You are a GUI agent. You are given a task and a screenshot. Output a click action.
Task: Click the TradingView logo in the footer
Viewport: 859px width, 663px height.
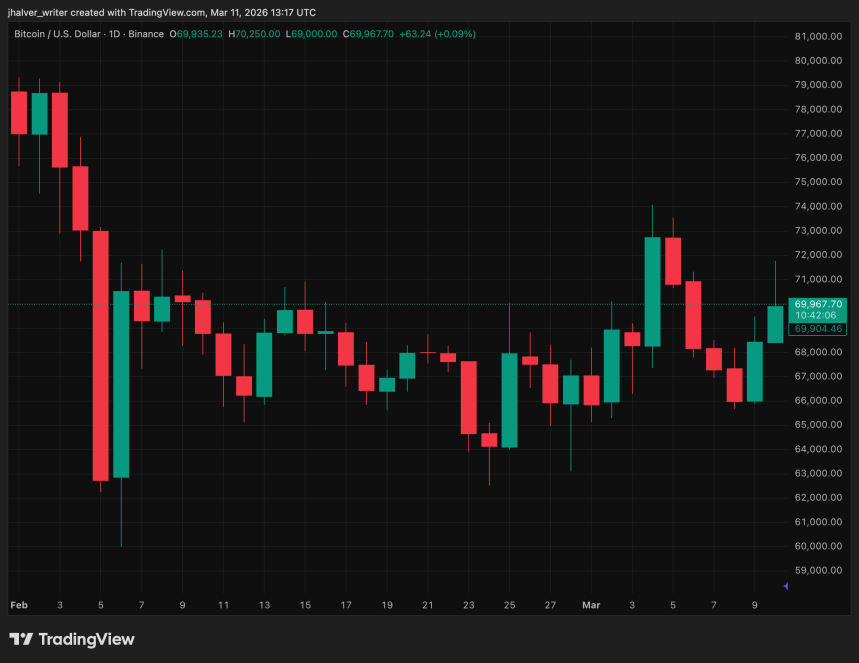coord(70,639)
